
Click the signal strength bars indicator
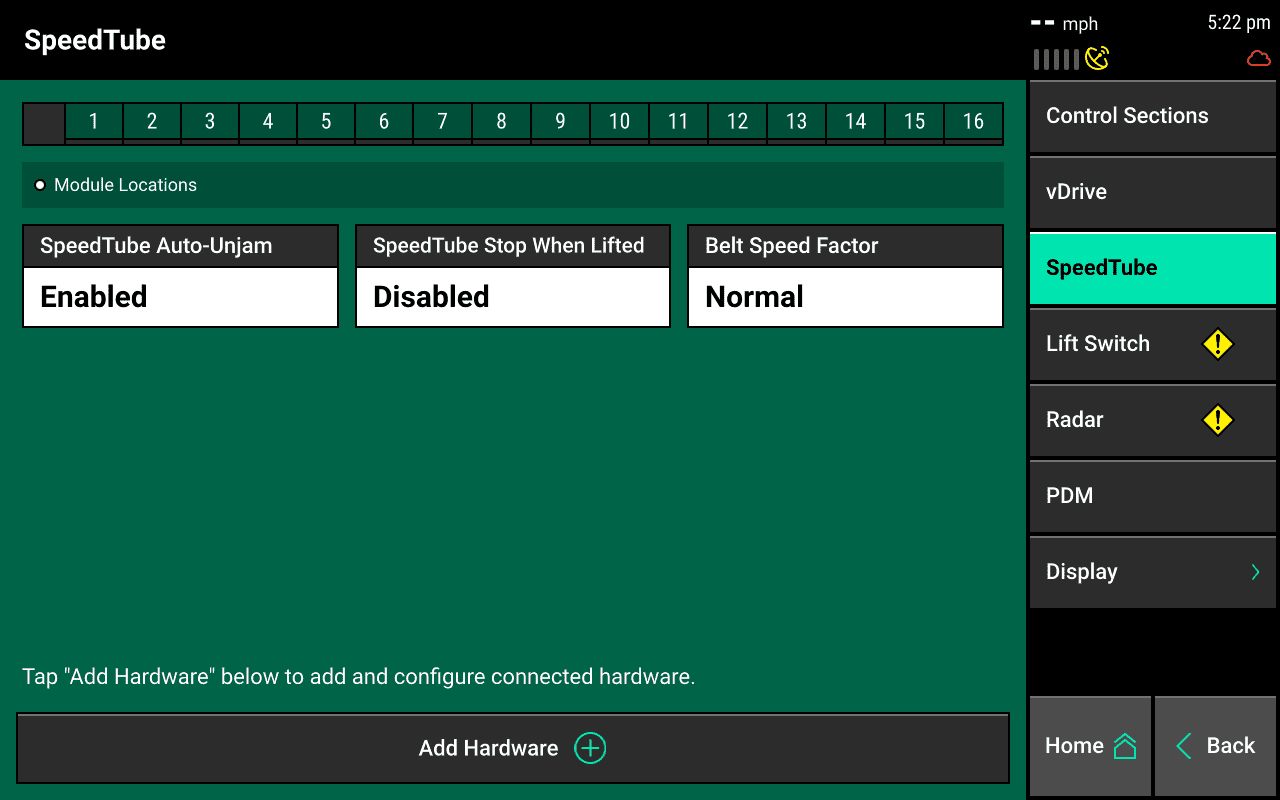coord(1056,60)
